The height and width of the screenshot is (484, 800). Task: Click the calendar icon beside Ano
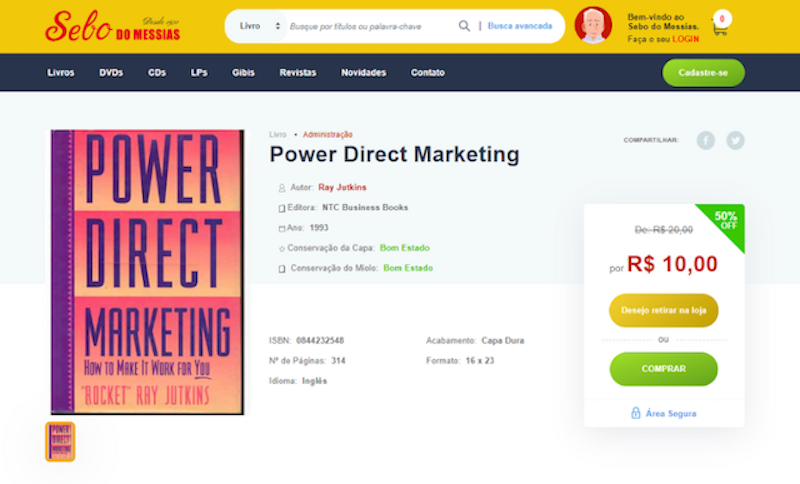[282, 228]
